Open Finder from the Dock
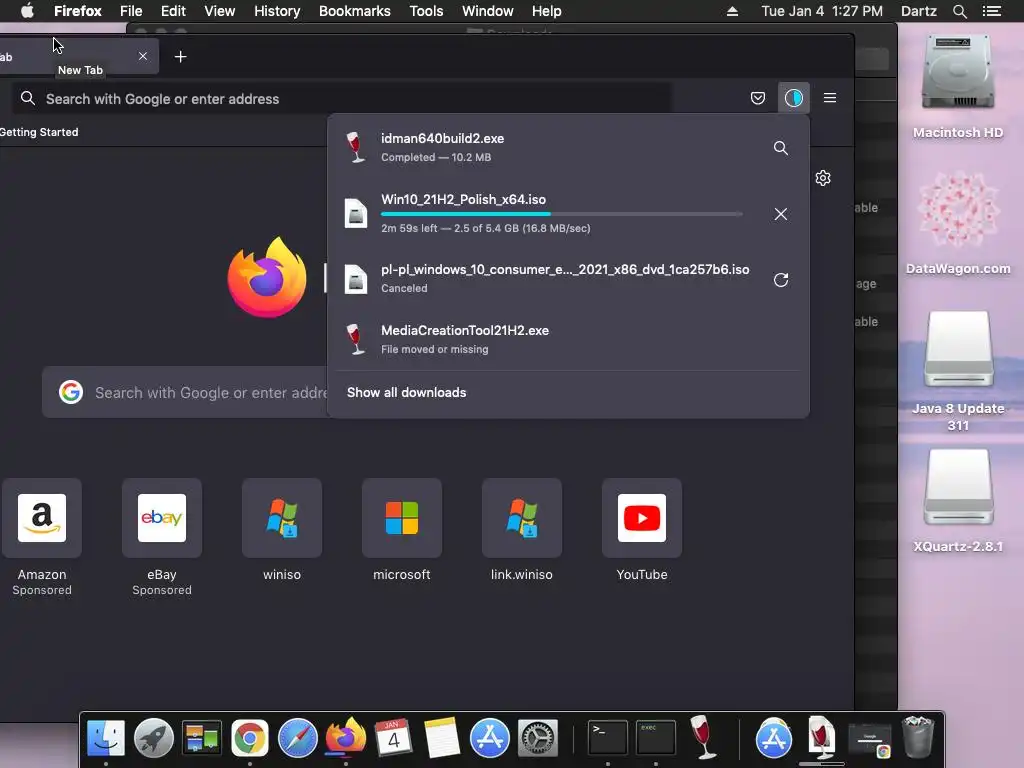Image resolution: width=1024 pixels, height=768 pixels. click(x=106, y=738)
